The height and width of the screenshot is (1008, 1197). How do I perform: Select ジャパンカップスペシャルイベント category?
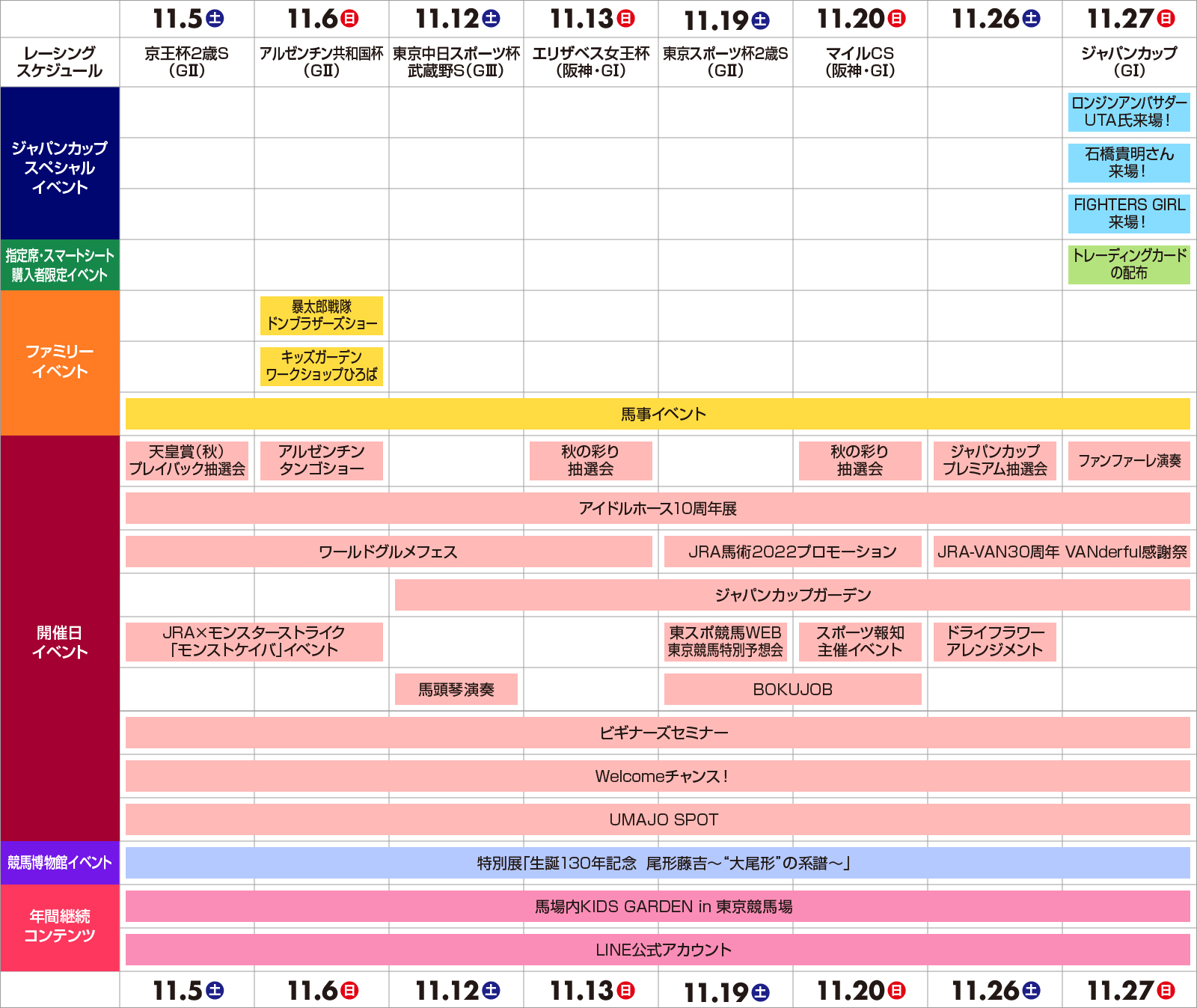60,163
